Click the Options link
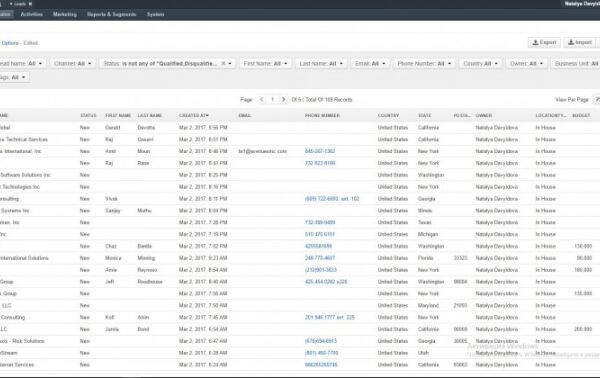The image size is (600, 378). point(10,43)
